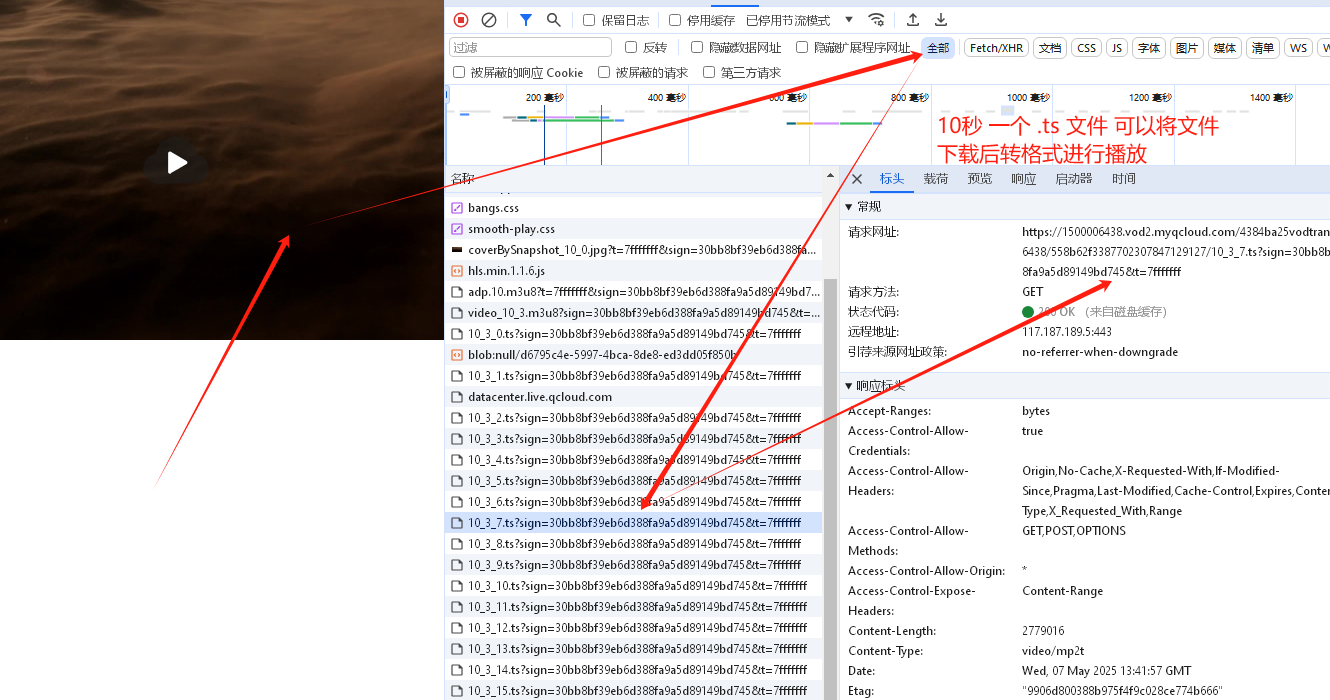Filter by 图片 type

[1187, 48]
